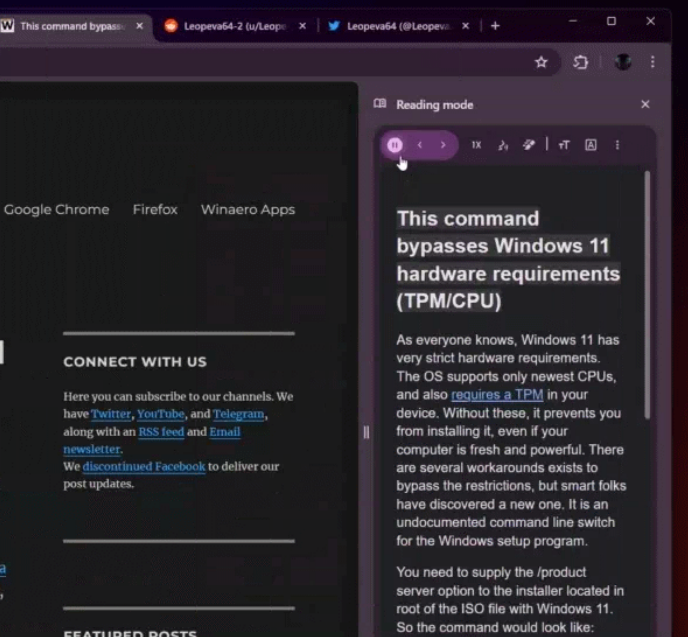The width and height of the screenshot is (688, 637).
Task: Click the Winaero favicon on first tab
Action: click(7, 26)
